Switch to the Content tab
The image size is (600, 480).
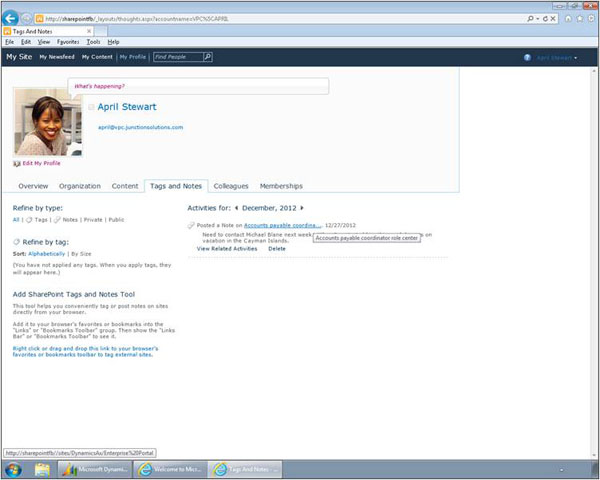tap(125, 186)
